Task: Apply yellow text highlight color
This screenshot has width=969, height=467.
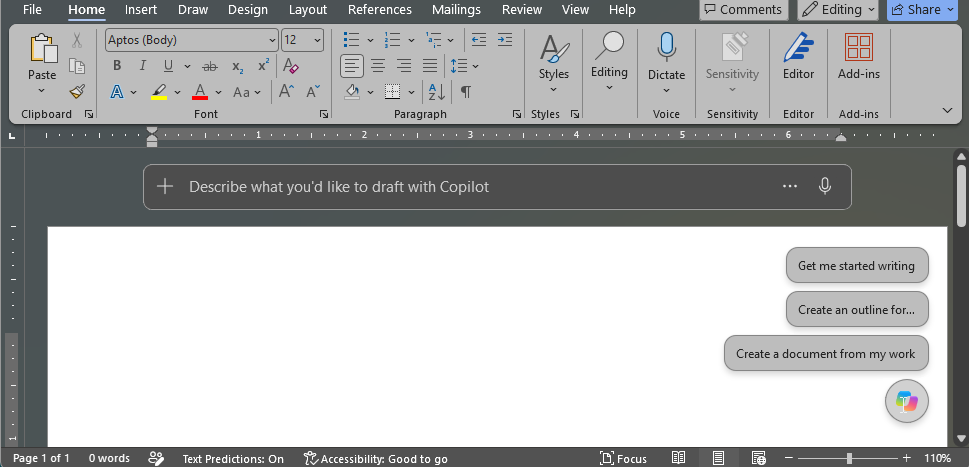Action: (x=159, y=92)
